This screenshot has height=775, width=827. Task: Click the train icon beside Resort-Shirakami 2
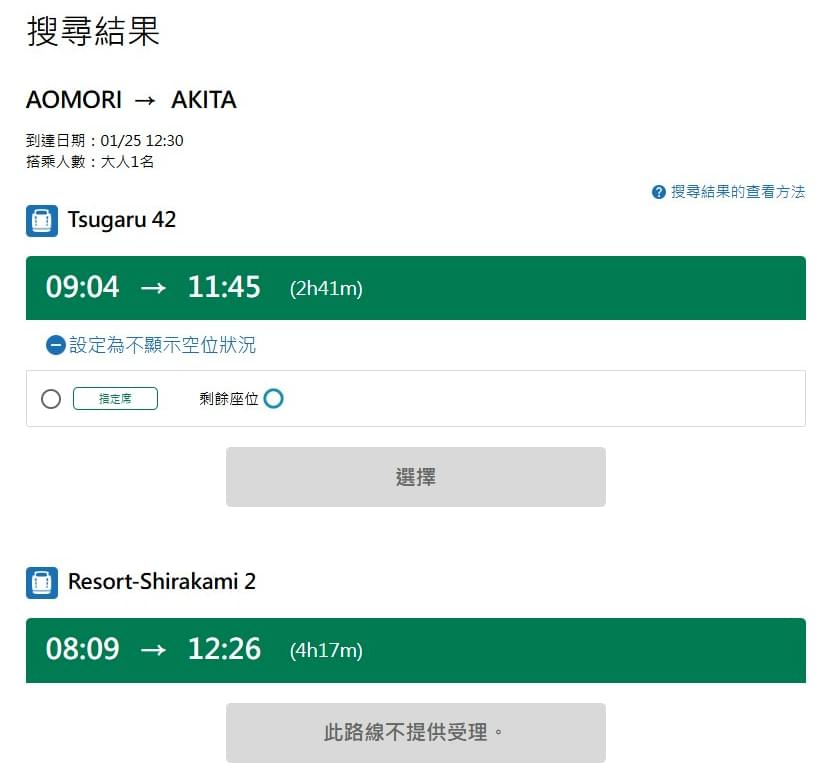pos(42,582)
